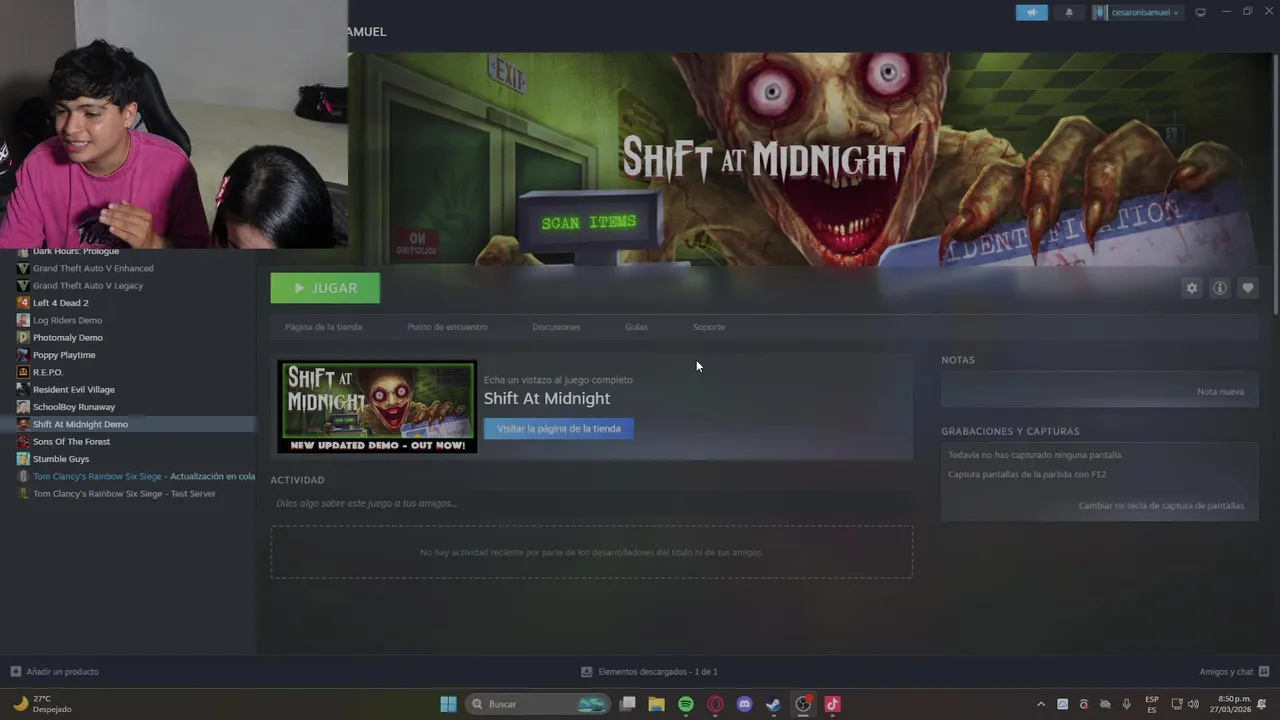
Task: Open the Guías tab
Action: (x=636, y=327)
